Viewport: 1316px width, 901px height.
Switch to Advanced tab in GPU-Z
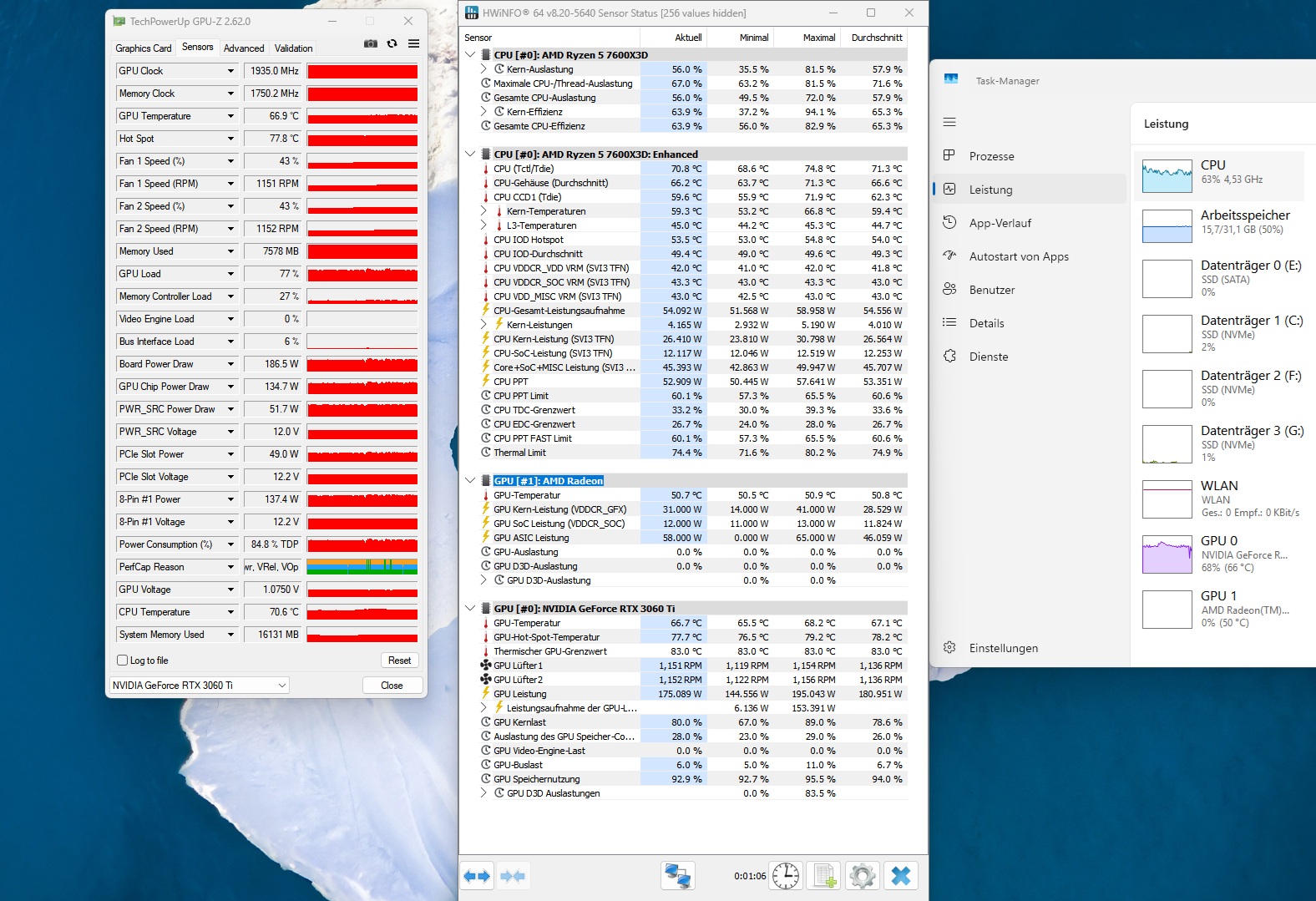pyautogui.click(x=244, y=48)
